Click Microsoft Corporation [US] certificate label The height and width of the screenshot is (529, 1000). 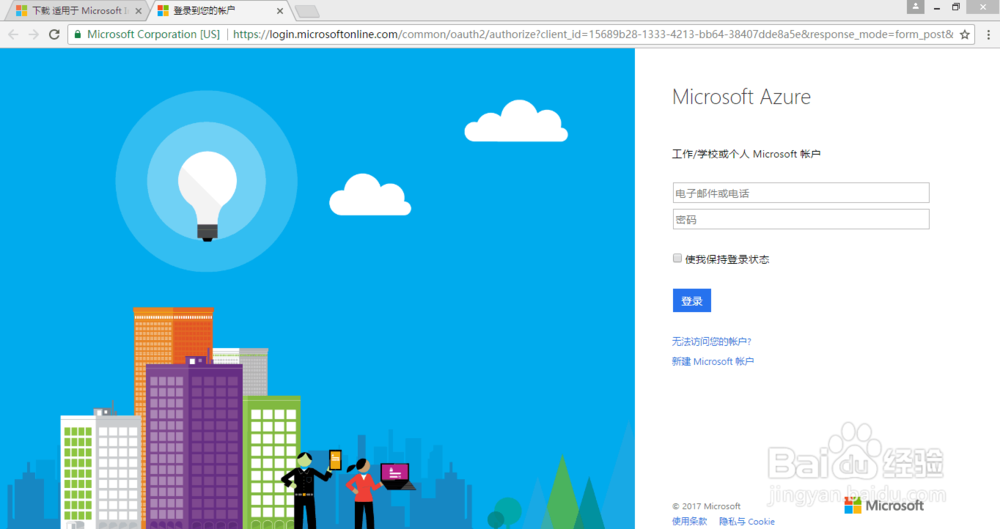[153, 34]
